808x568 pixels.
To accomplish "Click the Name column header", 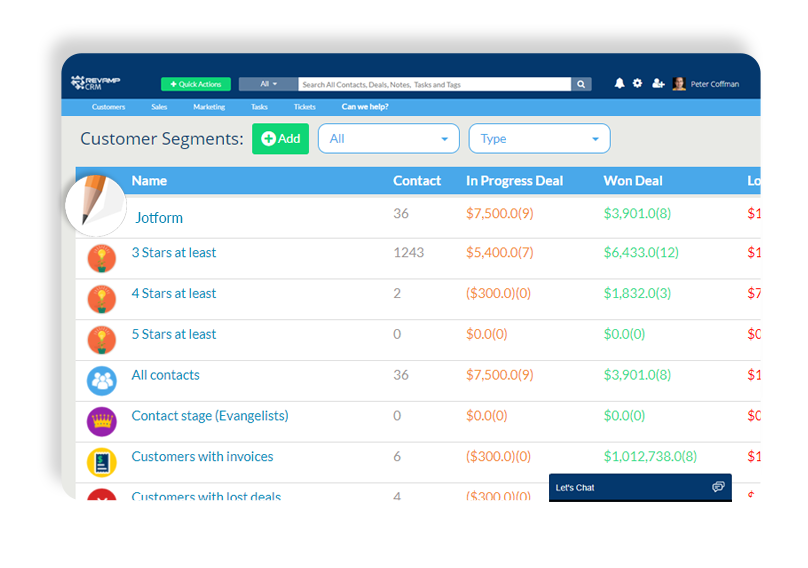I will click(x=149, y=180).
